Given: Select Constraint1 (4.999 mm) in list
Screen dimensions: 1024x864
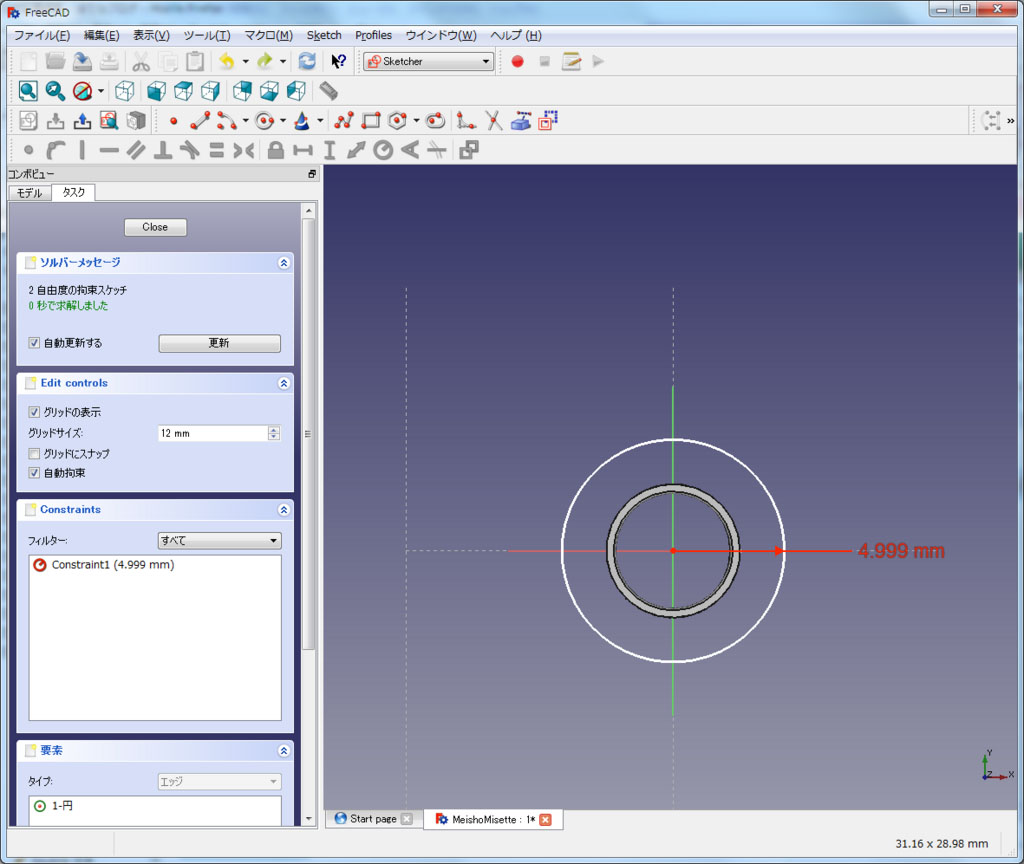Looking at the screenshot, I should coord(112,565).
